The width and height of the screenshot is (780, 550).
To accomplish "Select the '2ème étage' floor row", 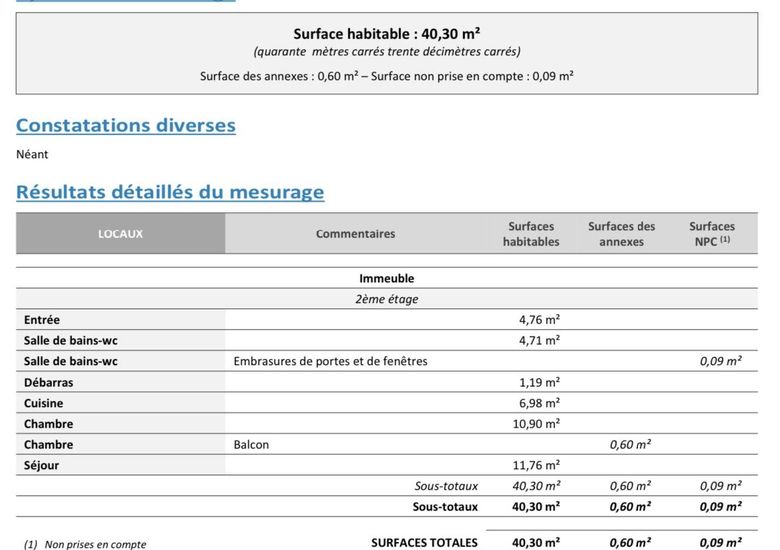I will tap(386, 299).
